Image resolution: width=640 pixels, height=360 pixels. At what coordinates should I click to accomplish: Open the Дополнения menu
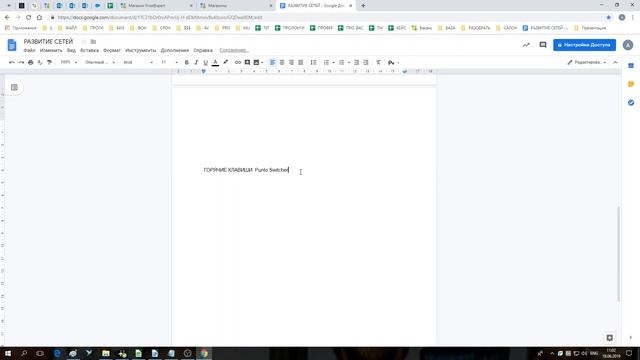[x=175, y=50]
